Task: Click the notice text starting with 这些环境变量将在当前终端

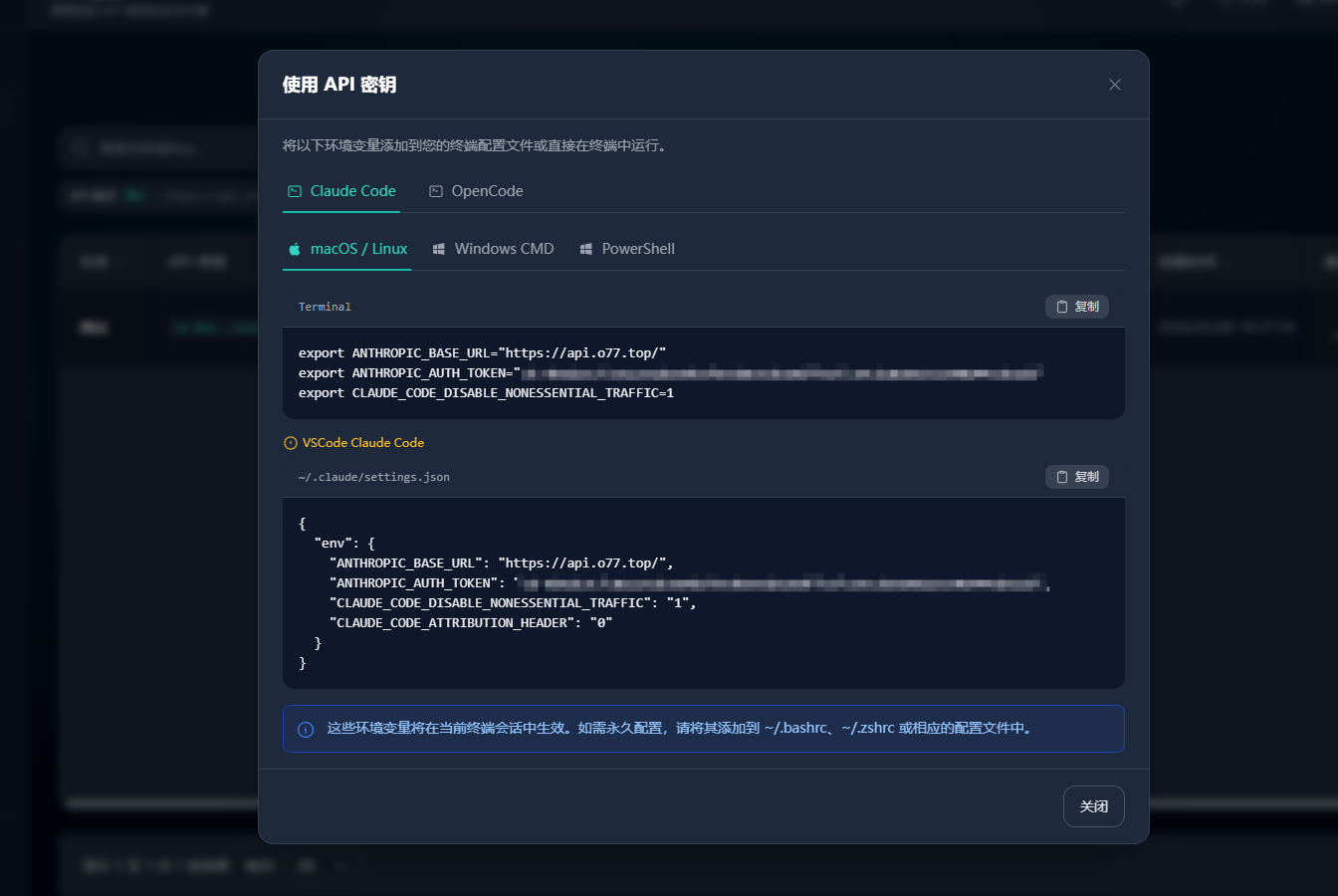Action: (682, 729)
